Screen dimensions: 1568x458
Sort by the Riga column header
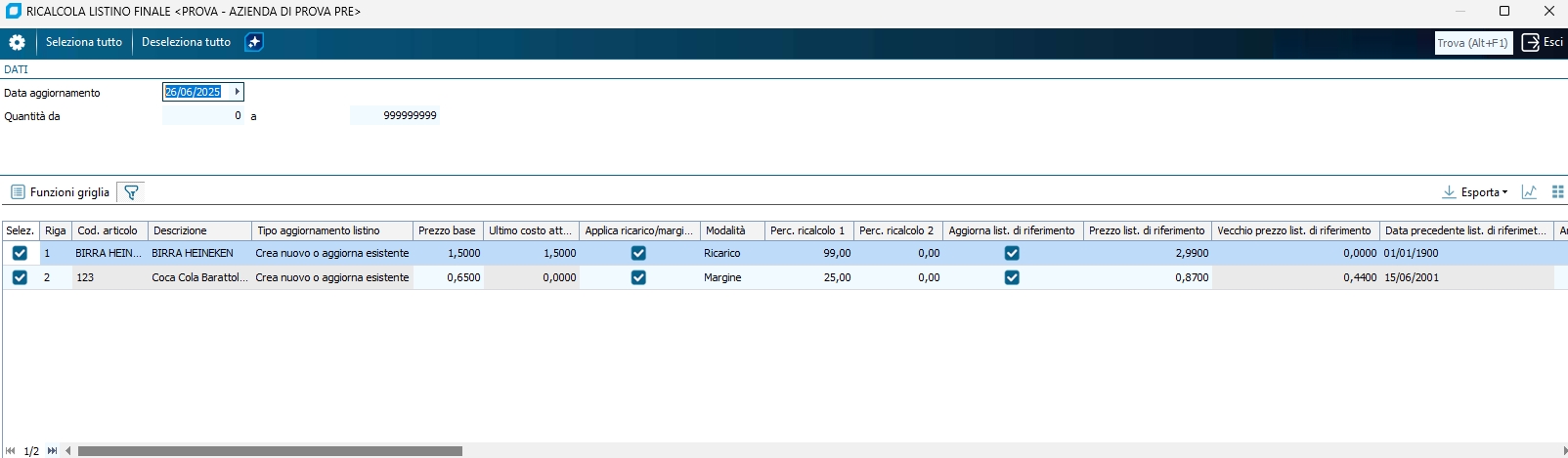coord(56,230)
